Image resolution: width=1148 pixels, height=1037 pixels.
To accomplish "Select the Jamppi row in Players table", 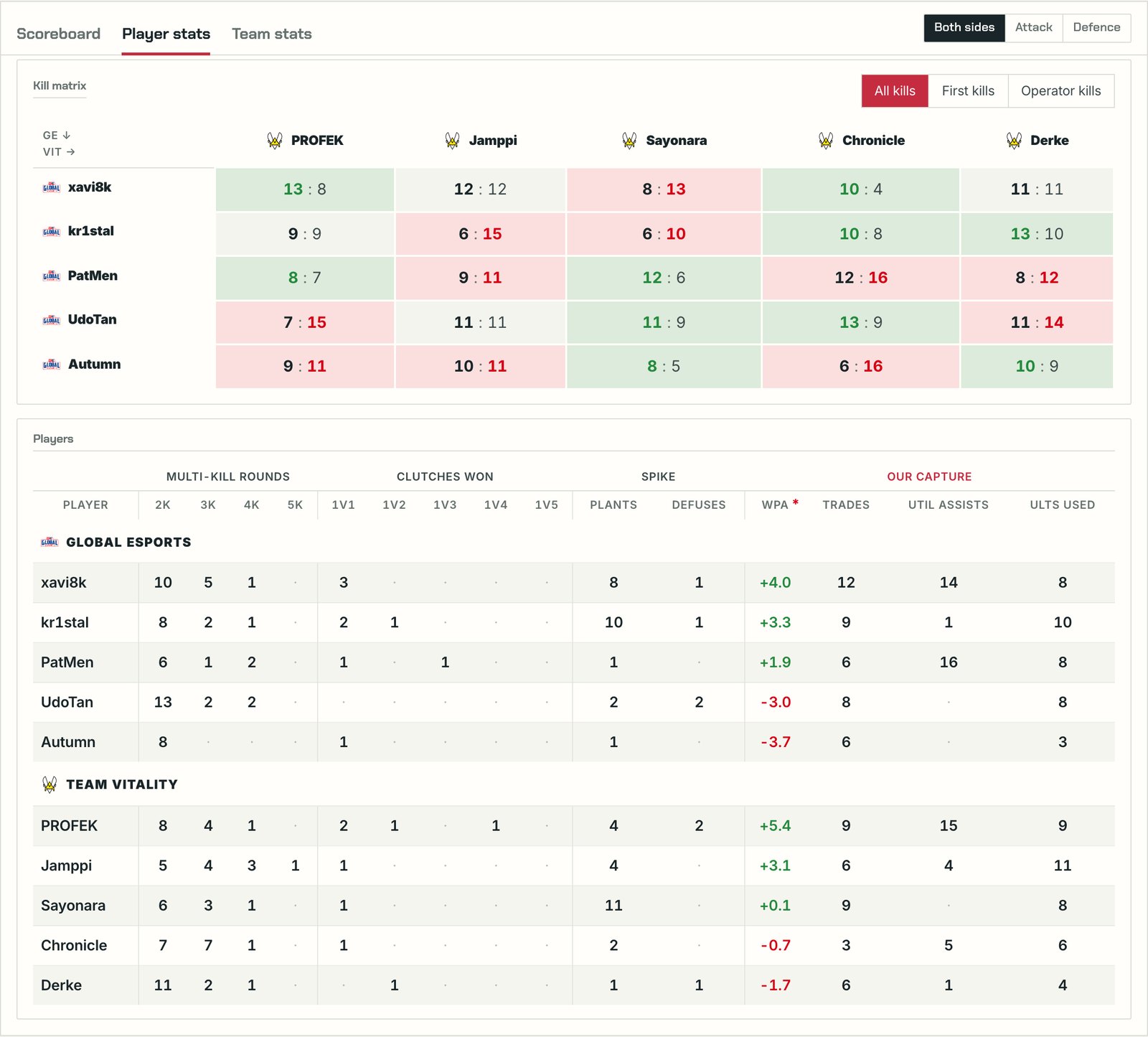I will point(574,865).
